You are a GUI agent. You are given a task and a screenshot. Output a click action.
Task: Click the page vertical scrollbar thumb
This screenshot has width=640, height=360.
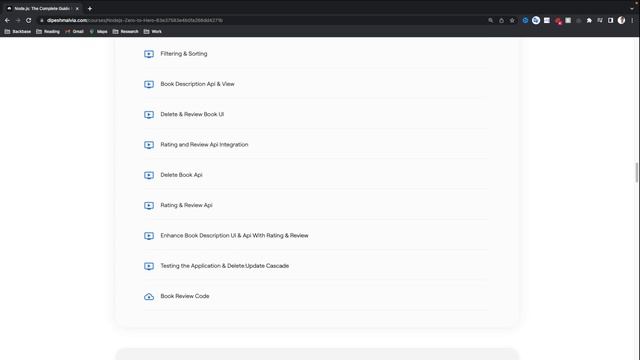coord(637,172)
